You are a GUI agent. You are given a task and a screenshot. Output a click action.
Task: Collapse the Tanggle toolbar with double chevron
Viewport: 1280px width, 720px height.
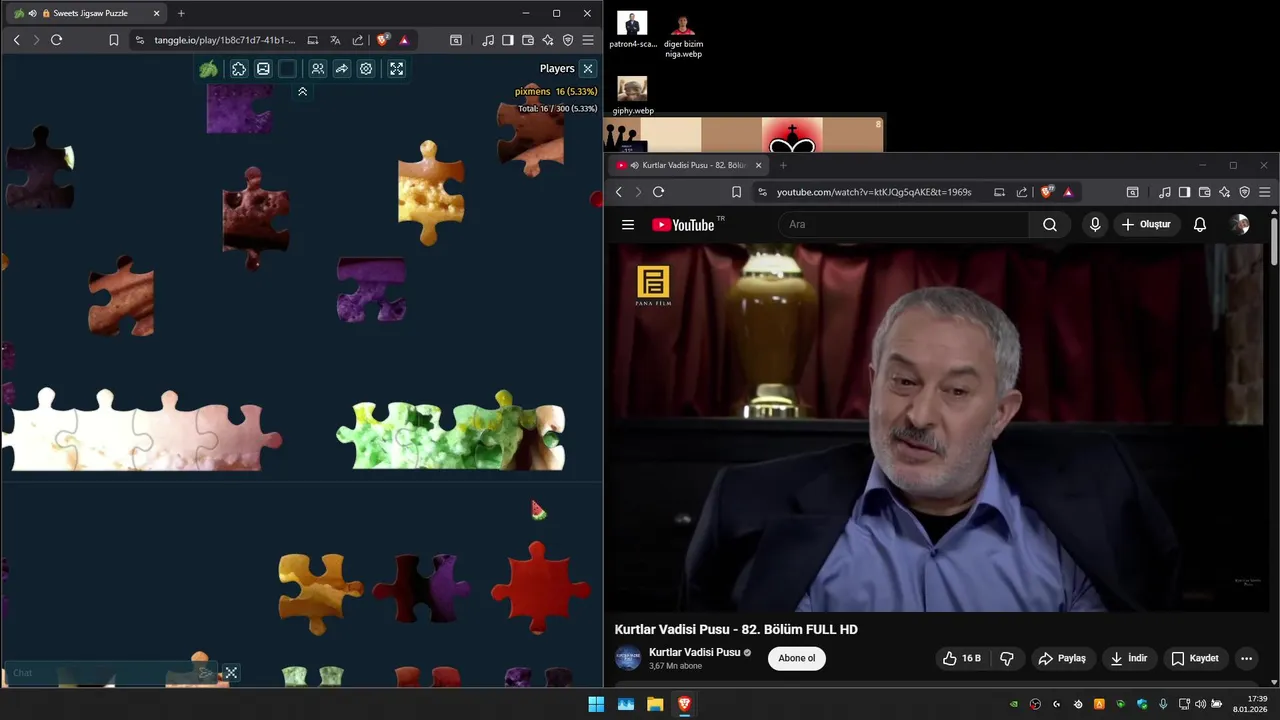coord(302,91)
